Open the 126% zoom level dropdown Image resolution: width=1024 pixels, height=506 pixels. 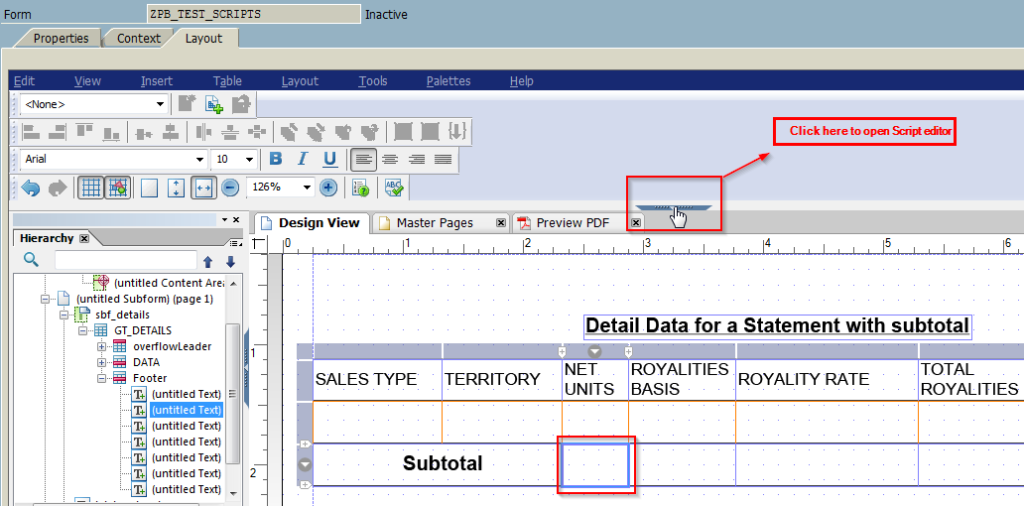(x=308, y=188)
